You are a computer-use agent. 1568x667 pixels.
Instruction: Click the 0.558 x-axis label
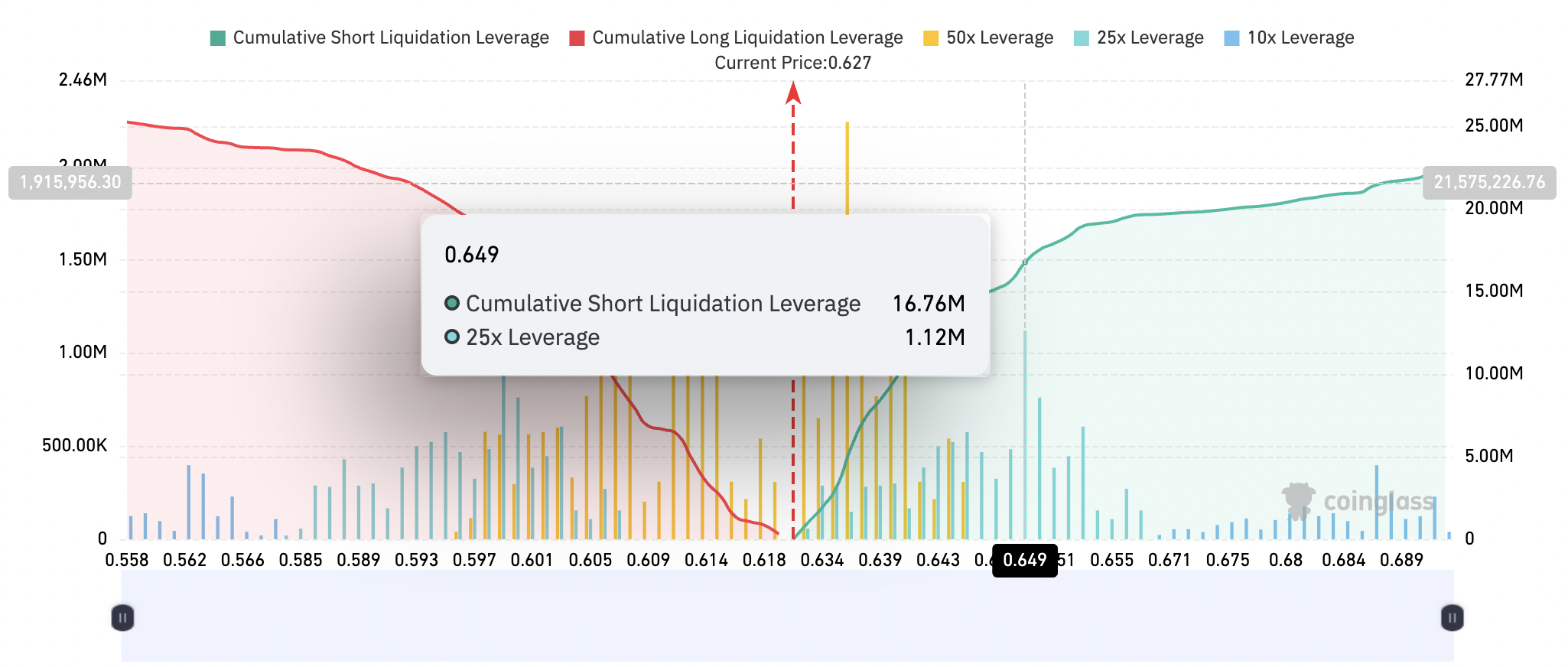tap(127, 560)
